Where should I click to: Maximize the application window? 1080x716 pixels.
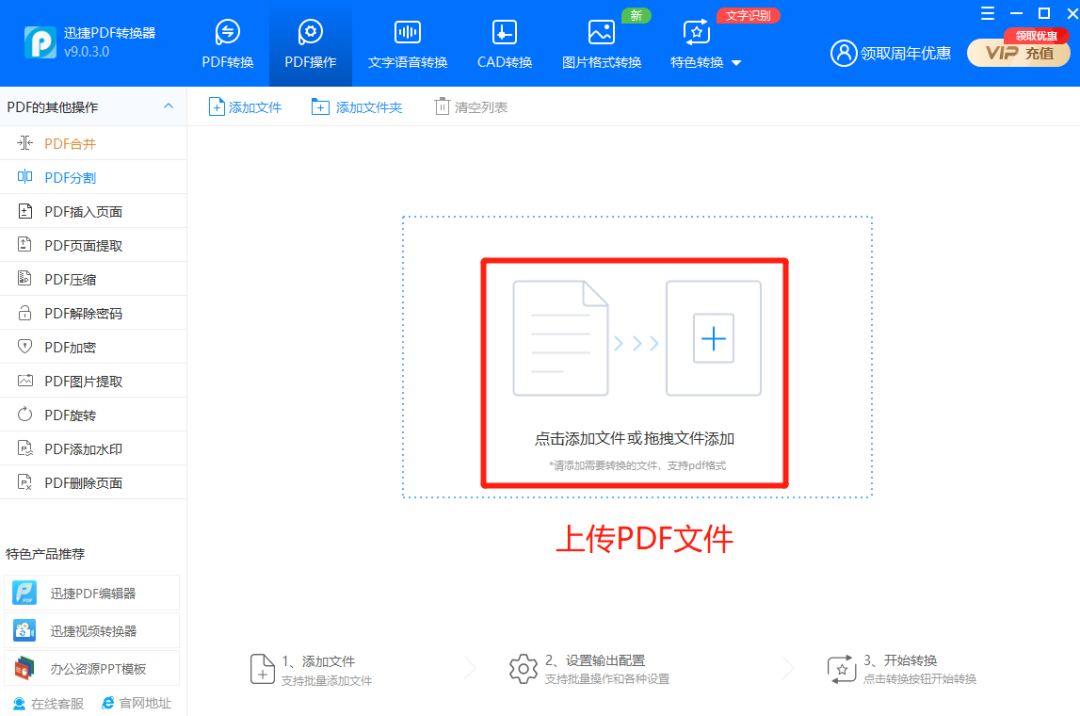1044,14
